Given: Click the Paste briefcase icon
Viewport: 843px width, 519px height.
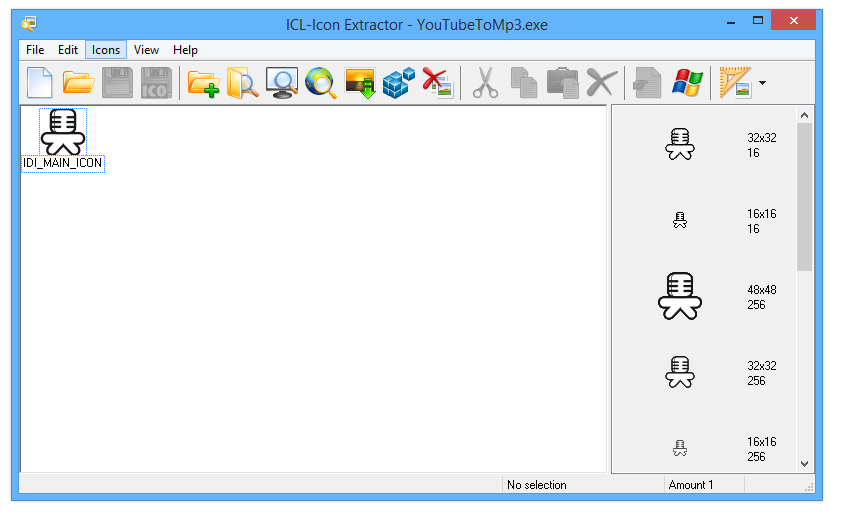Looking at the screenshot, I should tap(562, 83).
